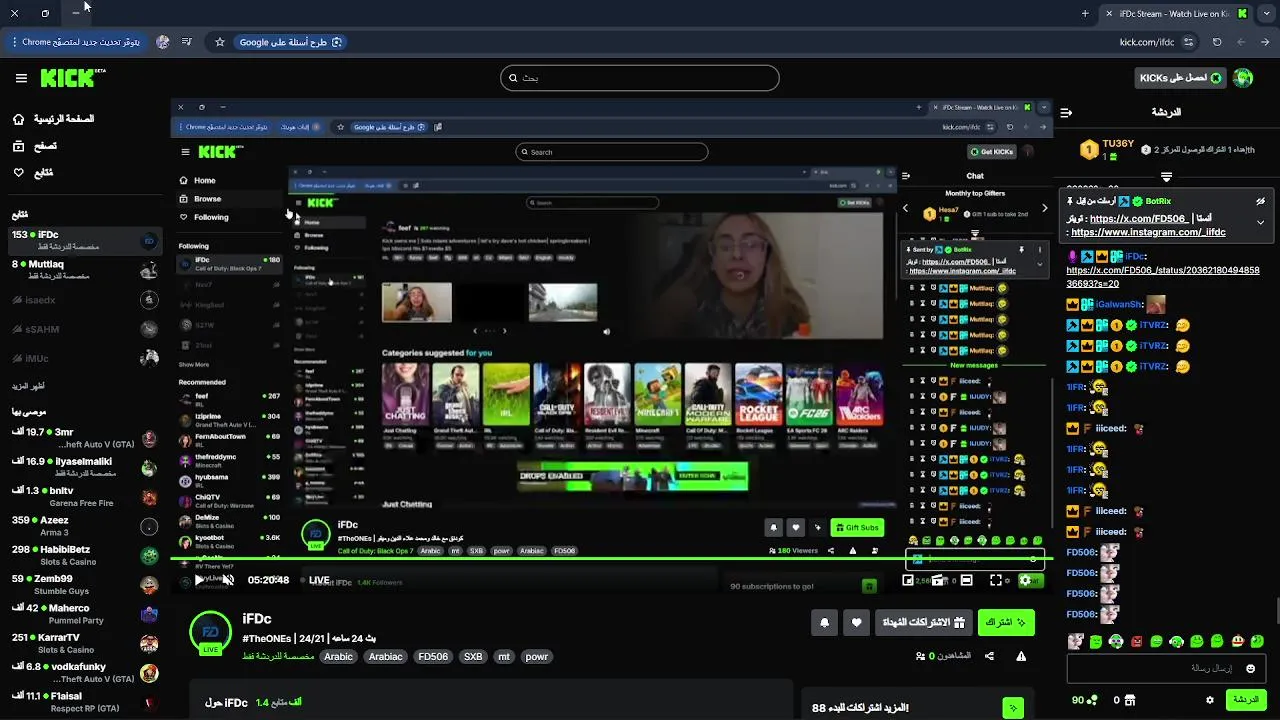Click the clip creation icon in the player
The image size is (1280, 720).
click(937, 580)
